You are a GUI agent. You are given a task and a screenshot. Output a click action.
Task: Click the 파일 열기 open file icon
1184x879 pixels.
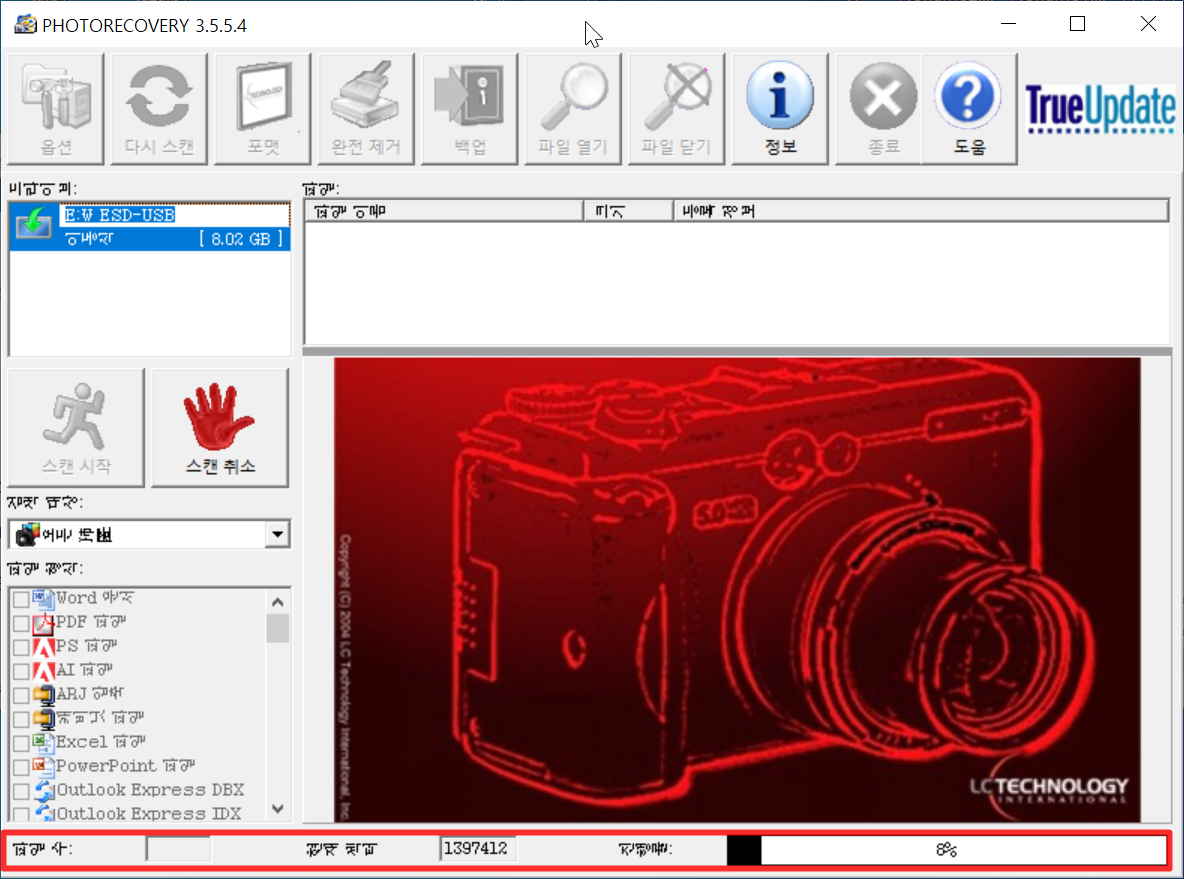click(573, 108)
